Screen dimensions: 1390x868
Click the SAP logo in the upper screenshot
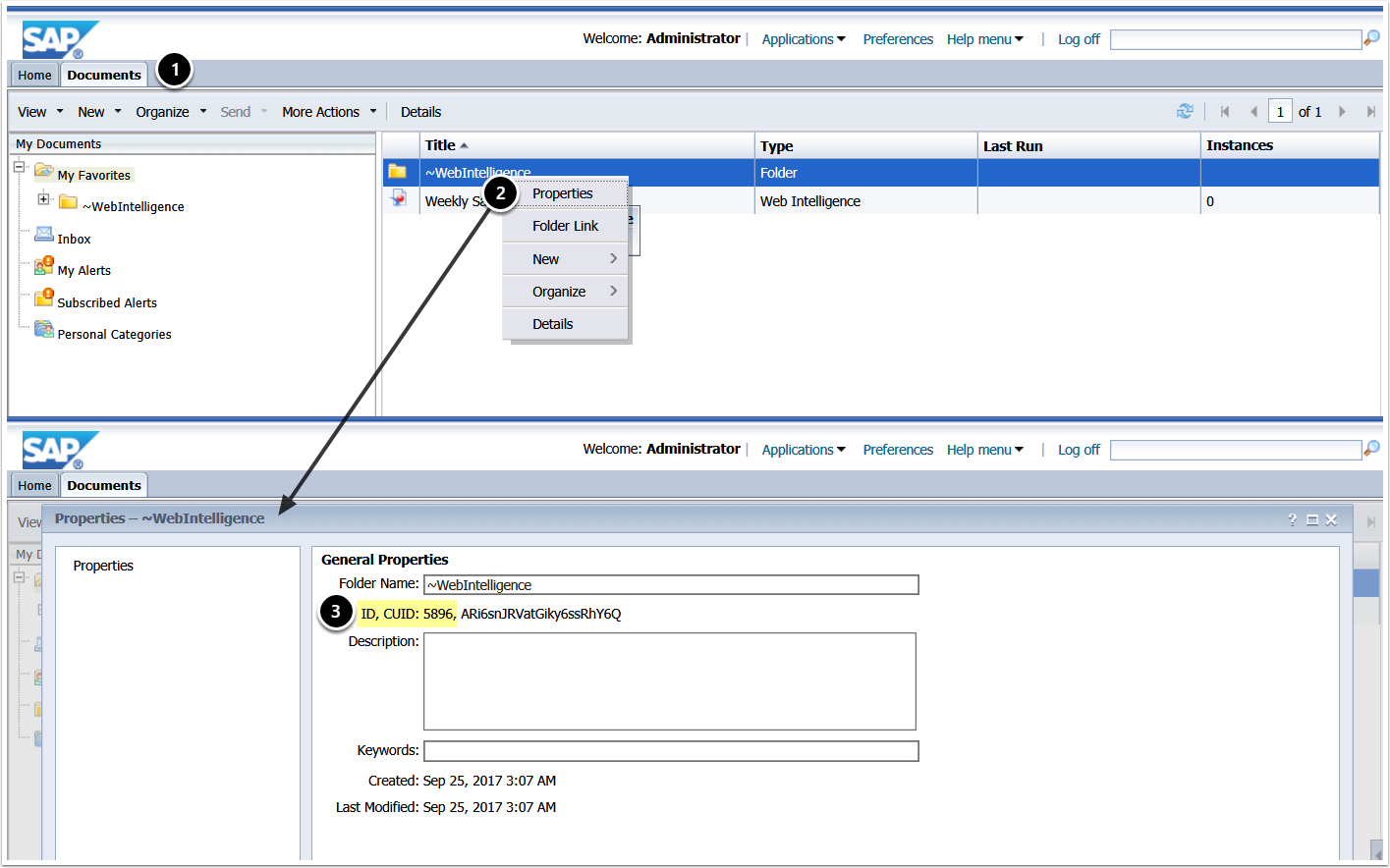59,39
